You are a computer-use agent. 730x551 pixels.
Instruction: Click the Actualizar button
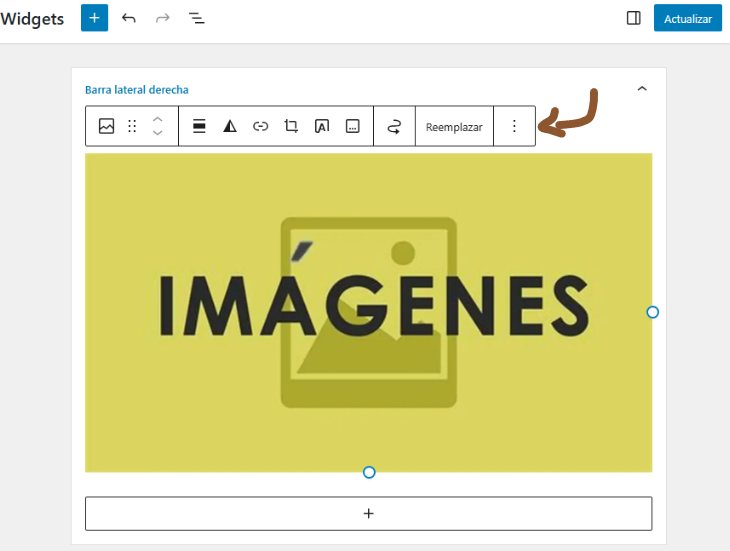[687, 18]
